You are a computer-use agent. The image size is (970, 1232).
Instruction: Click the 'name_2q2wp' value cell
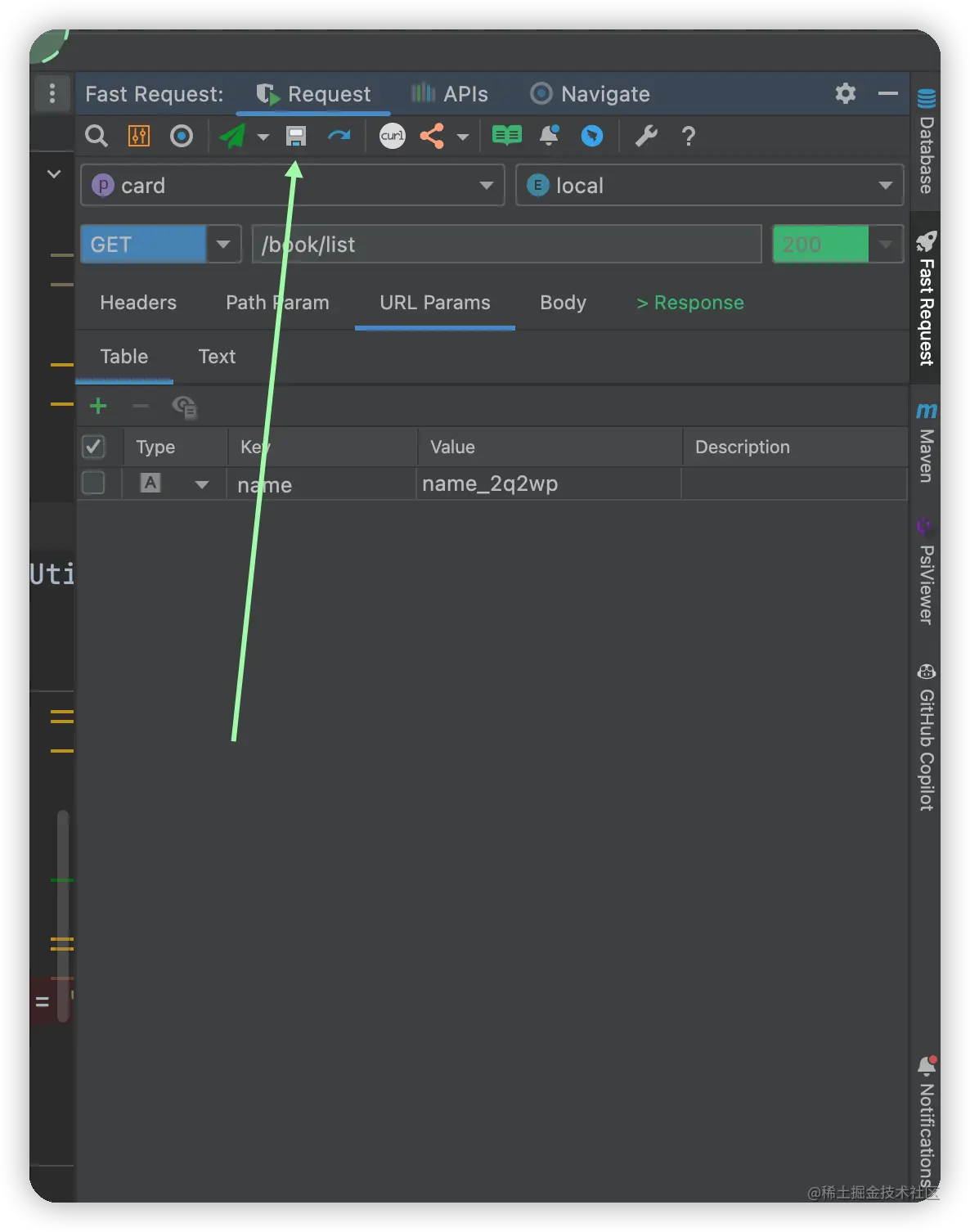(549, 484)
